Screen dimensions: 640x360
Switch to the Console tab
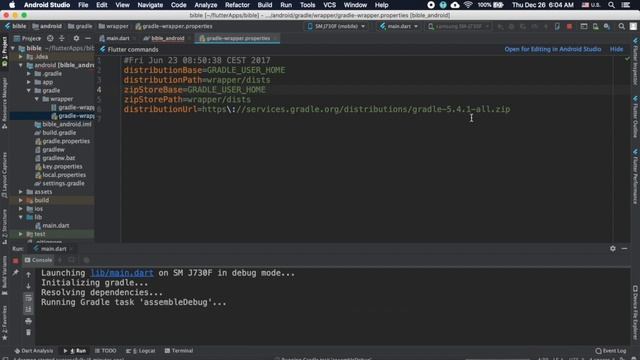(x=38, y=260)
